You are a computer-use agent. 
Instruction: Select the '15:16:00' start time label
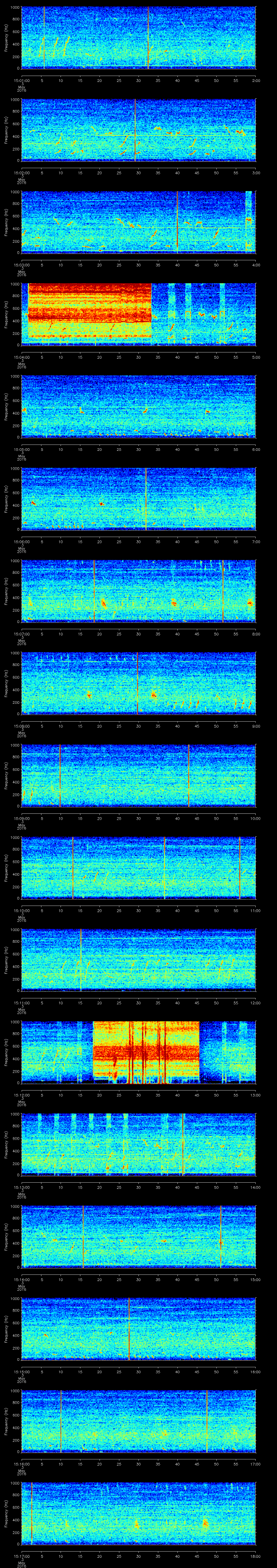(x=21, y=1463)
